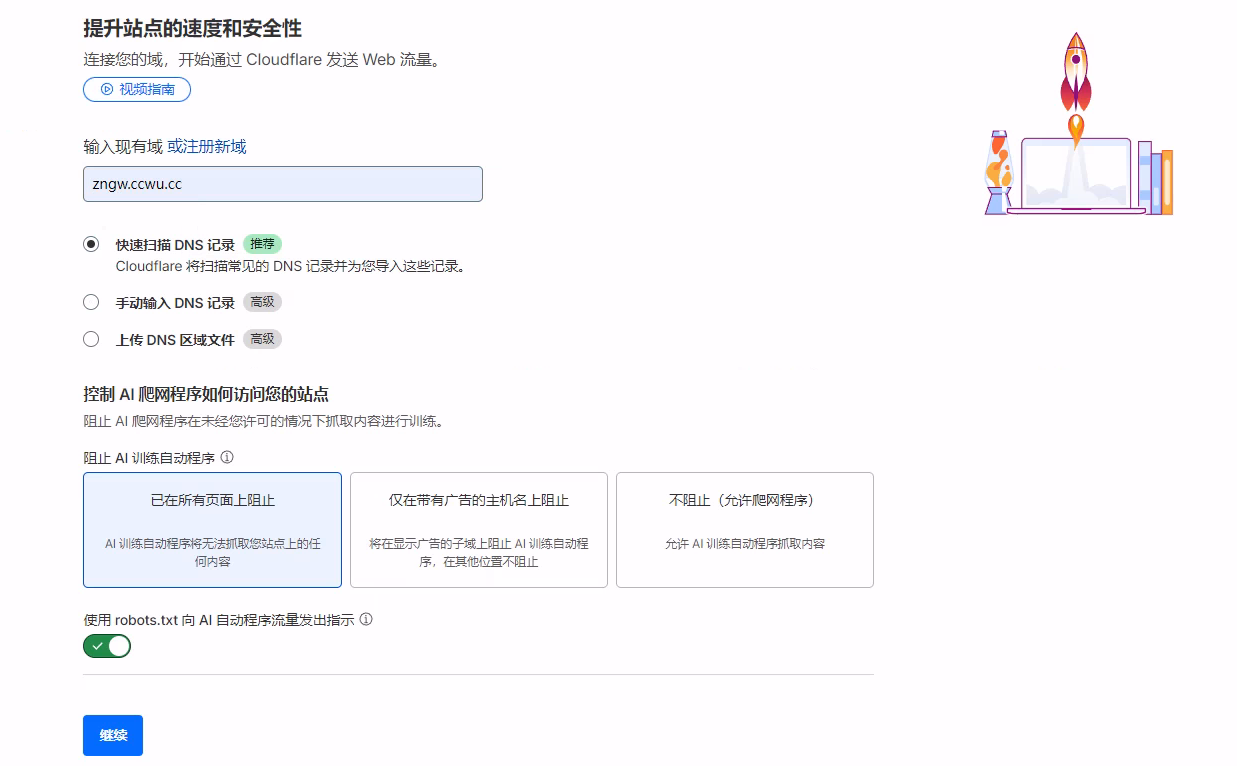Choose 仅在带有广告的主机名上阻止 option card
This screenshot has height=766, width=1237.
coord(478,529)
